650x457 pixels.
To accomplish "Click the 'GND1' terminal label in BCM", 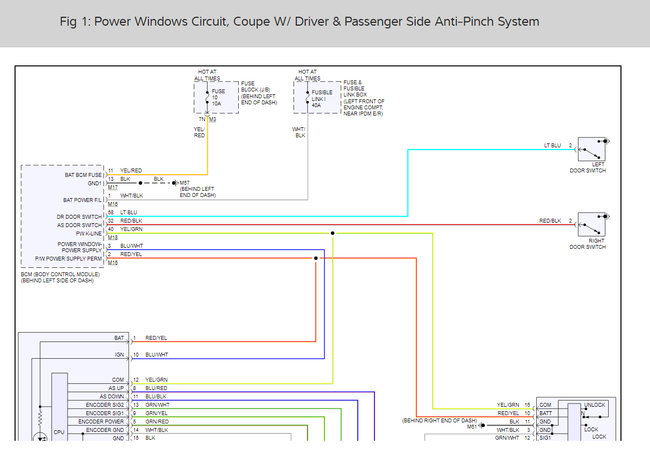I will (95, 183).
